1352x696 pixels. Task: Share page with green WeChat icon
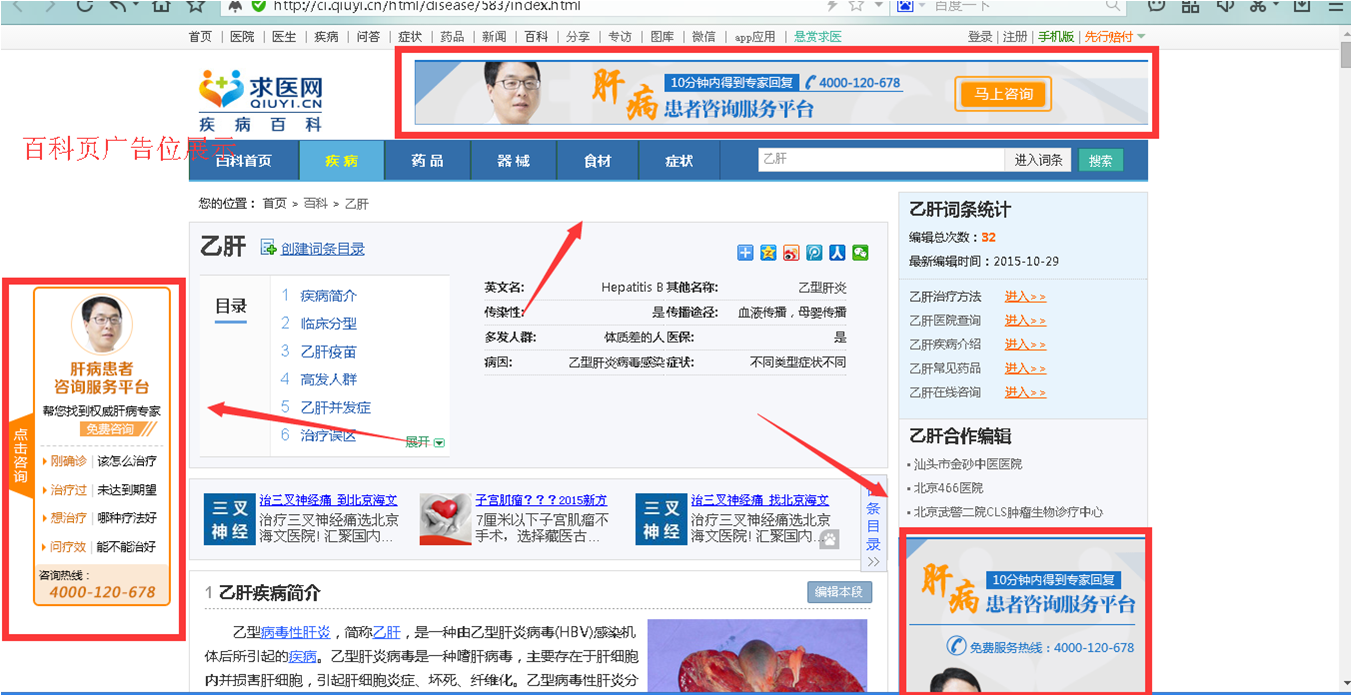click(860, 253)
